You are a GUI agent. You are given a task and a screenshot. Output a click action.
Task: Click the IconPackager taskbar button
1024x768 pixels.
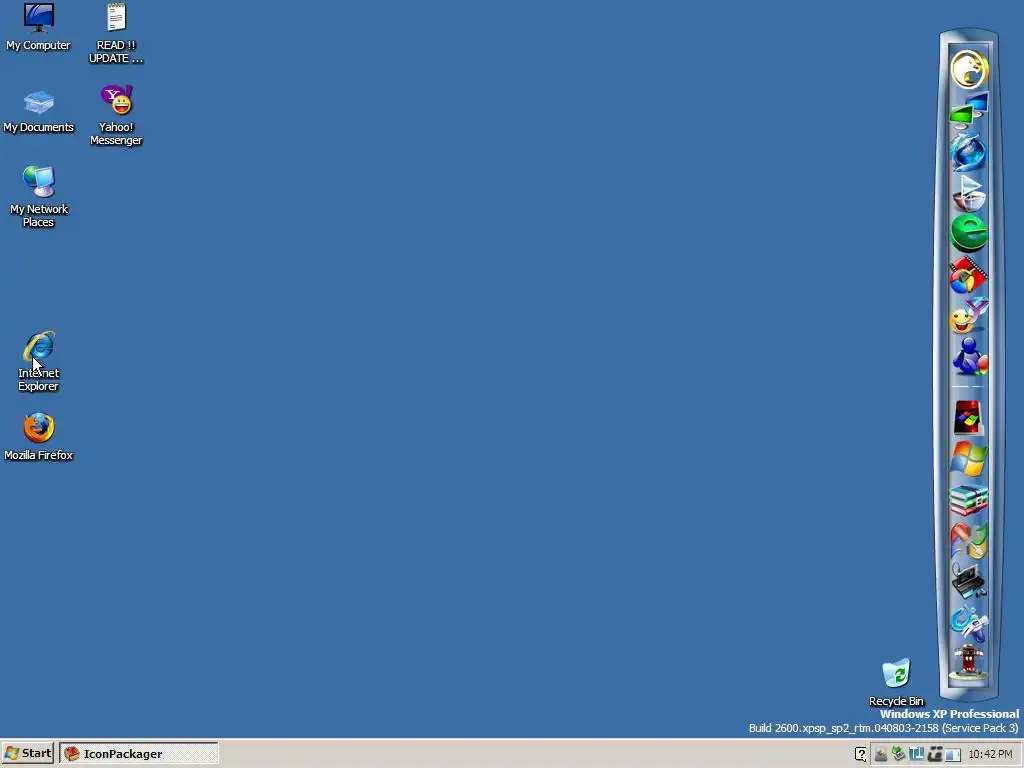click(x=138, y=753)
